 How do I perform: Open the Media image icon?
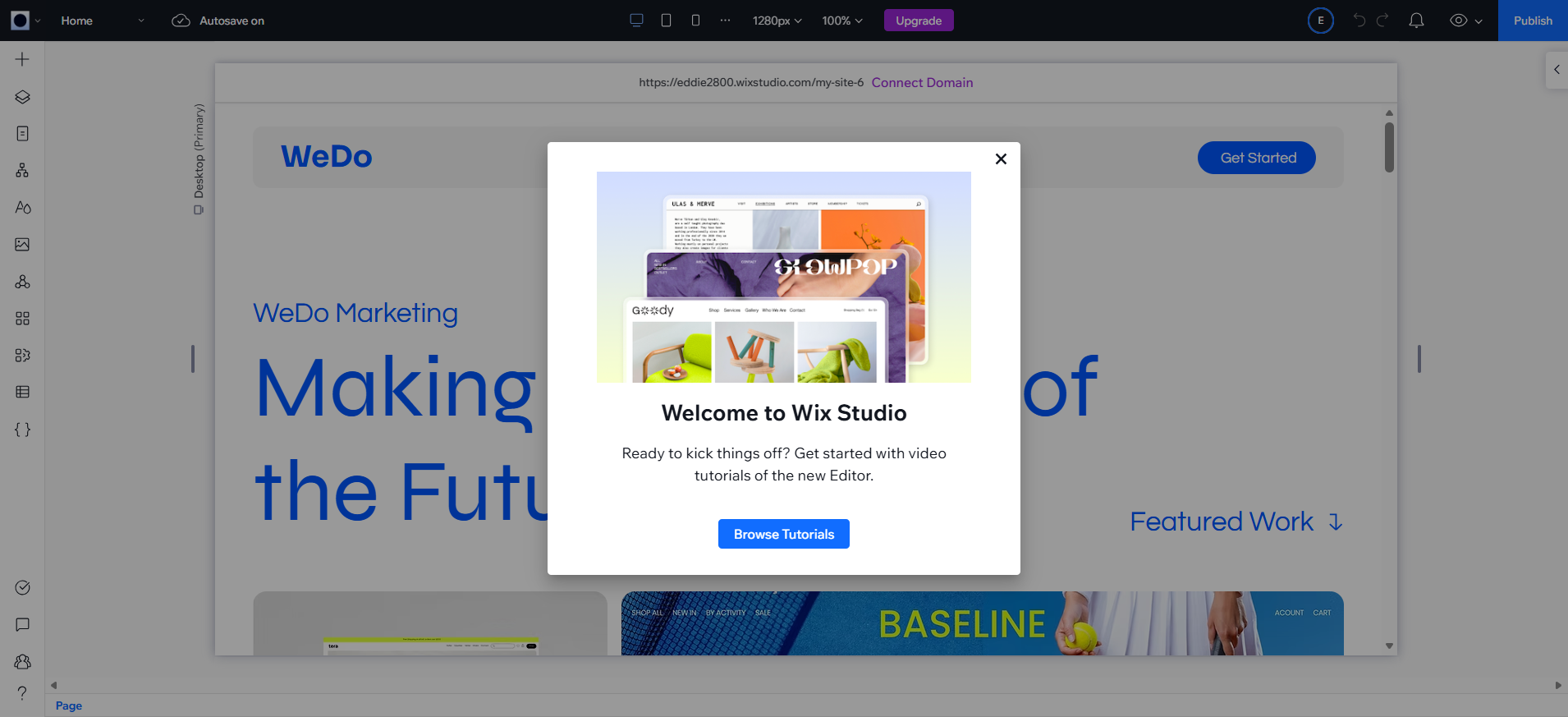click(x=22, y=244)
